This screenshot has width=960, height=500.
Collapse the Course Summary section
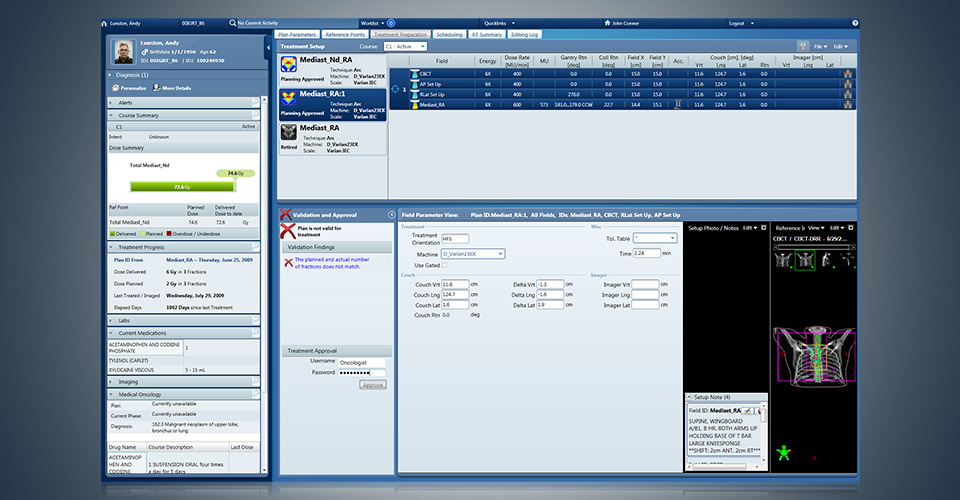111,115
